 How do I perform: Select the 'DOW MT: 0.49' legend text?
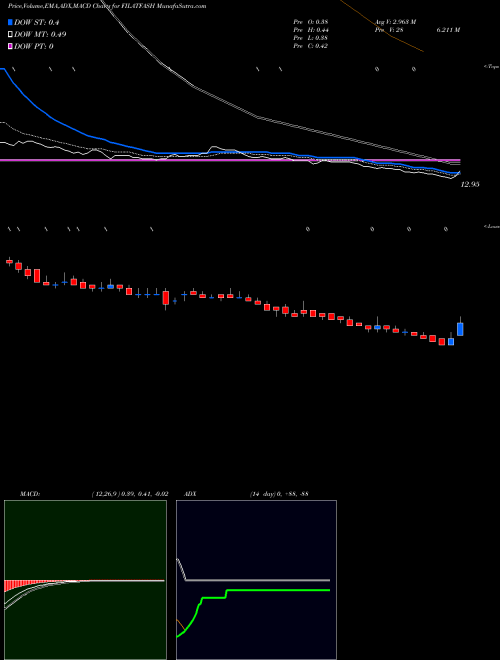tap(40, 34)
